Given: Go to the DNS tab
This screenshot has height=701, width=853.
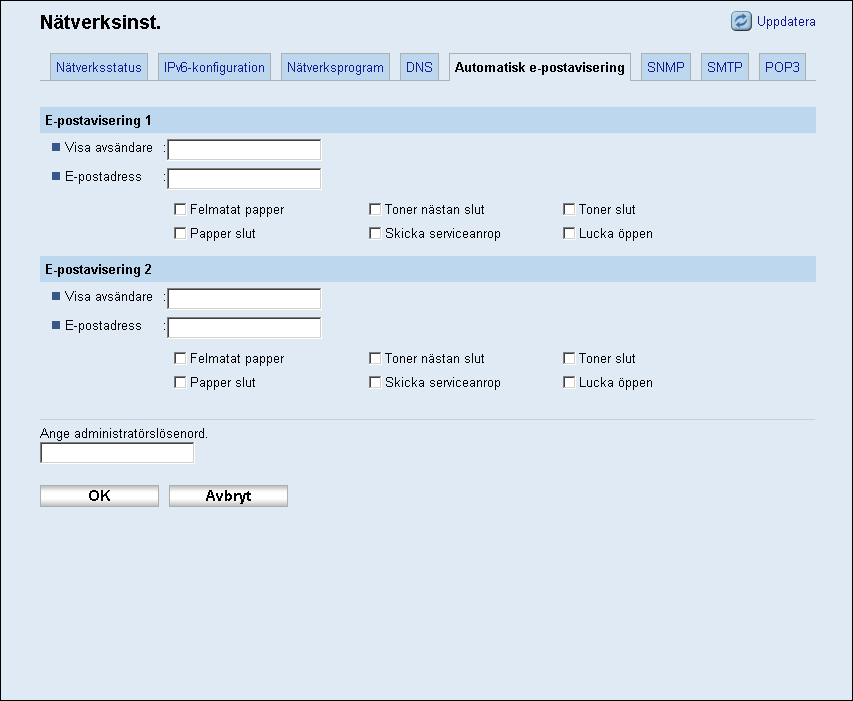Looking at the screenshot, I should [x=419, y=67].
